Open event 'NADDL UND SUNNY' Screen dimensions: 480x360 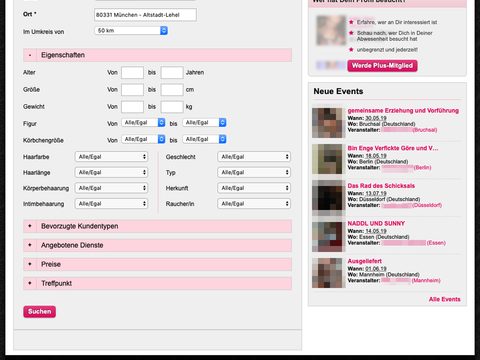point(376,223)
